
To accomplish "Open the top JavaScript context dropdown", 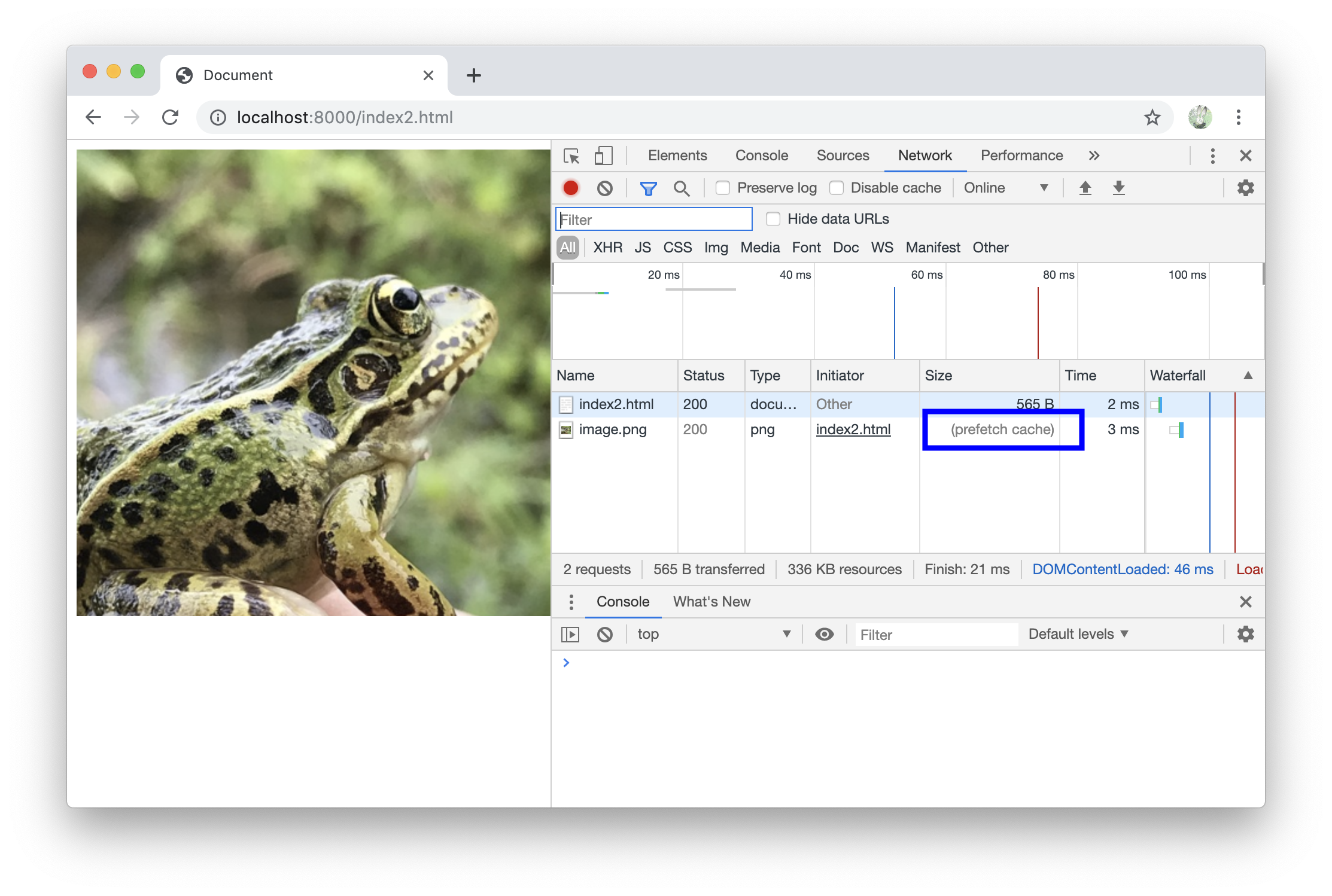I will tap(713, 634).
